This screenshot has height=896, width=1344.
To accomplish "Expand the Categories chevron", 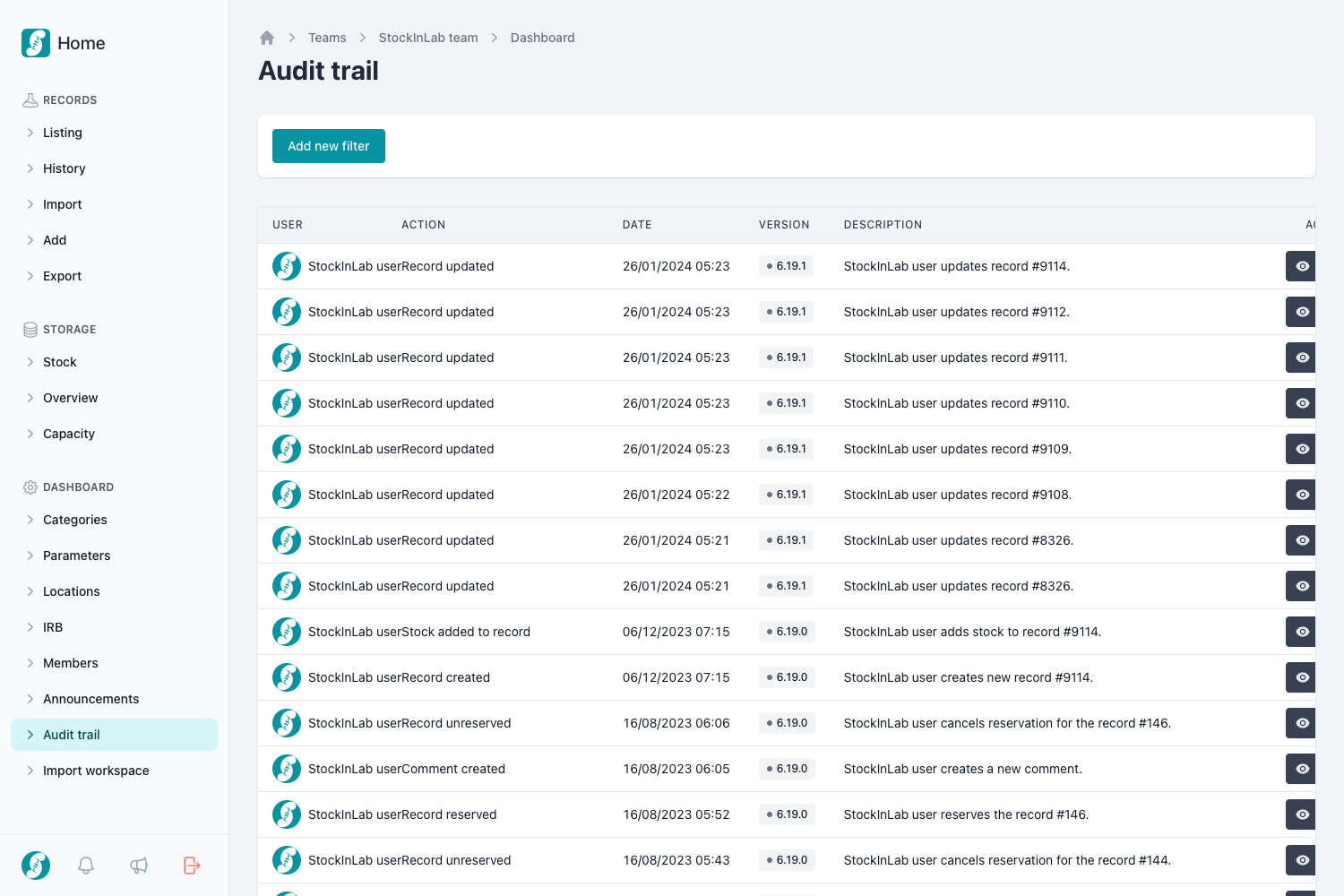I will click(x=30, y=520).
